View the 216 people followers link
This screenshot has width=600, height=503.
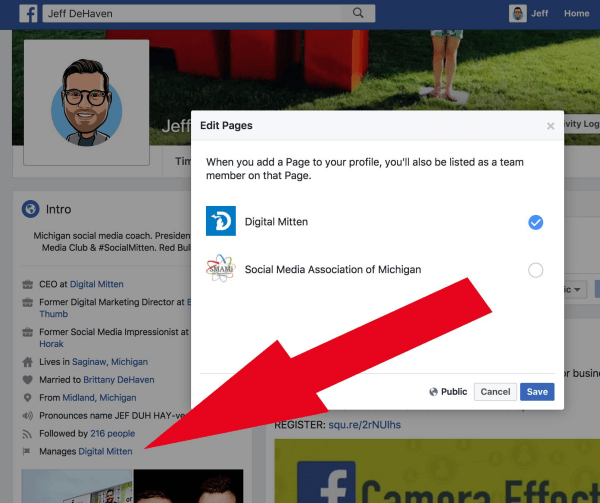pyautogui.click(x=112, y=434)
